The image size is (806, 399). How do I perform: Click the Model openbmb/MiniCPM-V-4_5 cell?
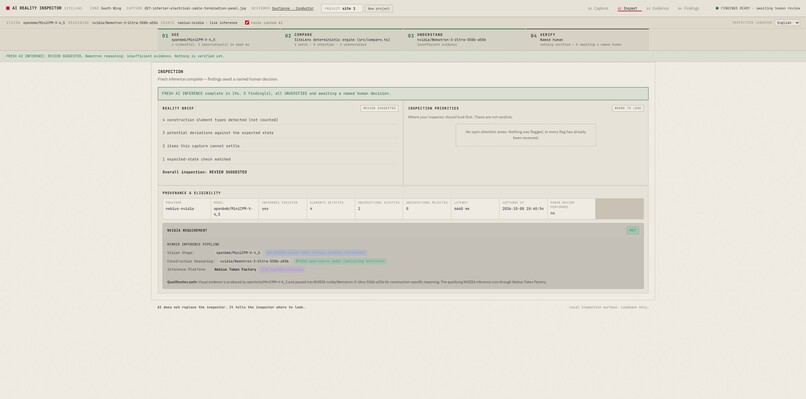click(x=234, y=209)
